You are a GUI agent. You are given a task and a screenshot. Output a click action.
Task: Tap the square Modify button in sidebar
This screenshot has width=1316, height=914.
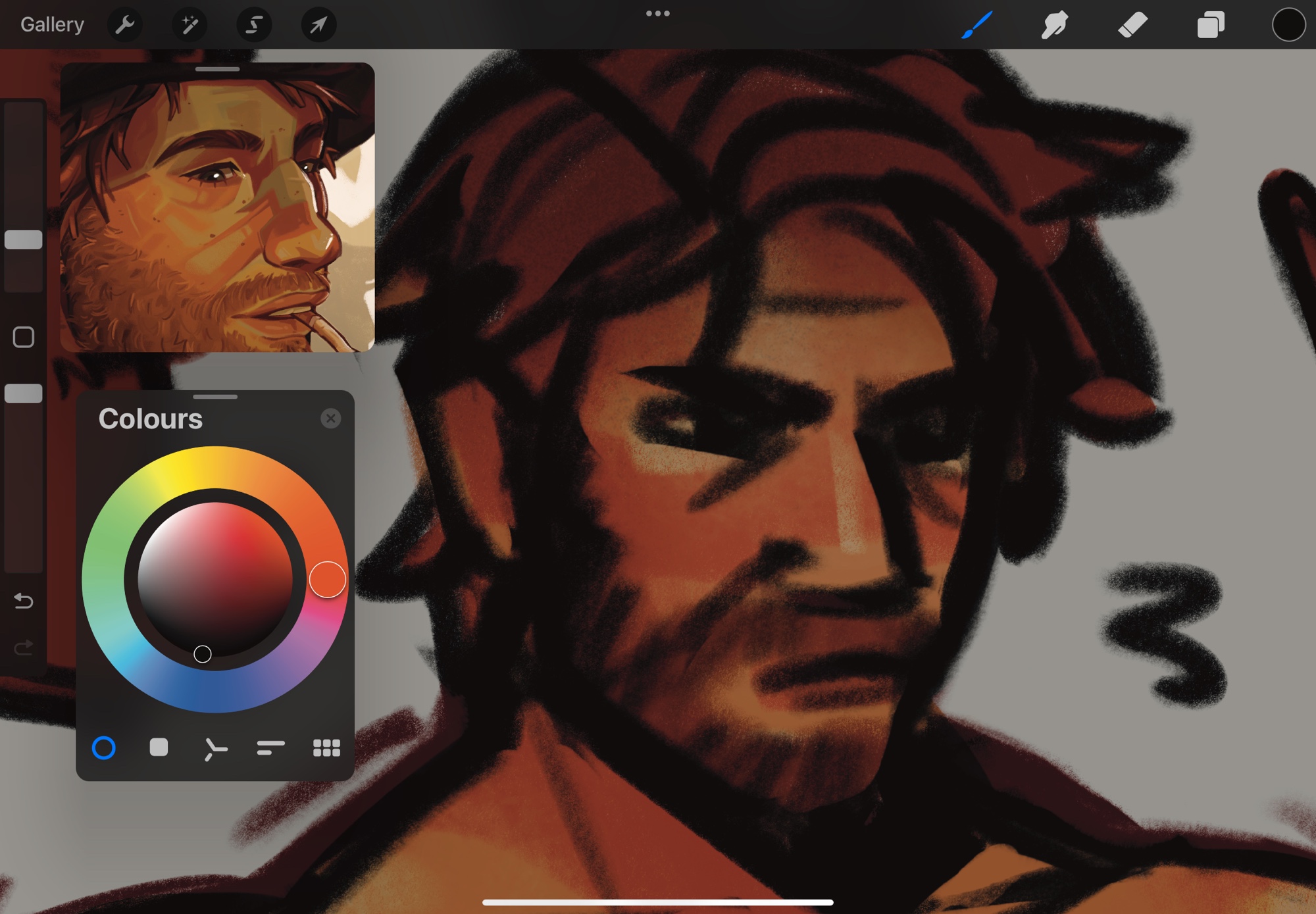click(24, 337)
